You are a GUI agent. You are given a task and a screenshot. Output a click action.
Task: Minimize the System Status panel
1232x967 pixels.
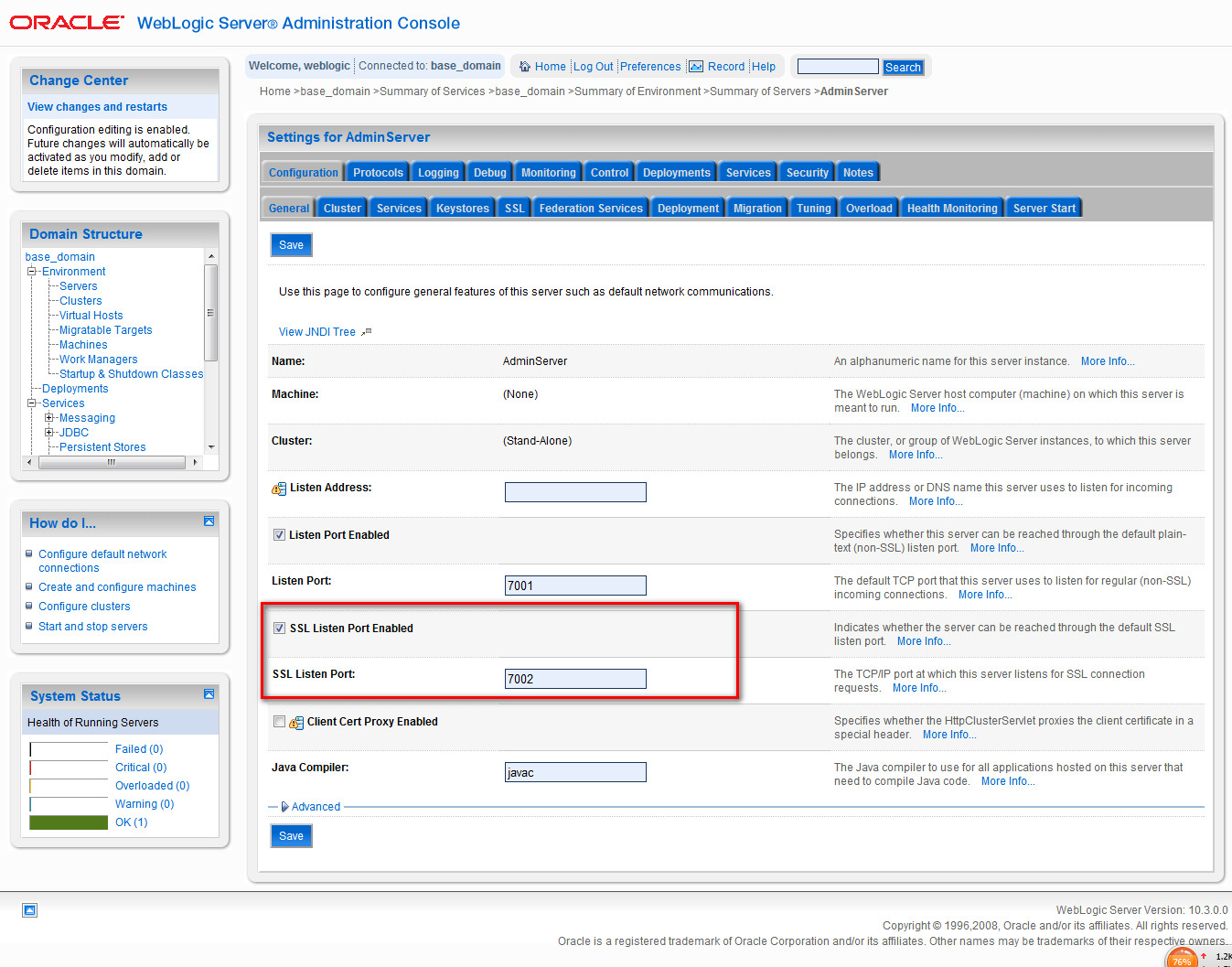coord(209,694)
